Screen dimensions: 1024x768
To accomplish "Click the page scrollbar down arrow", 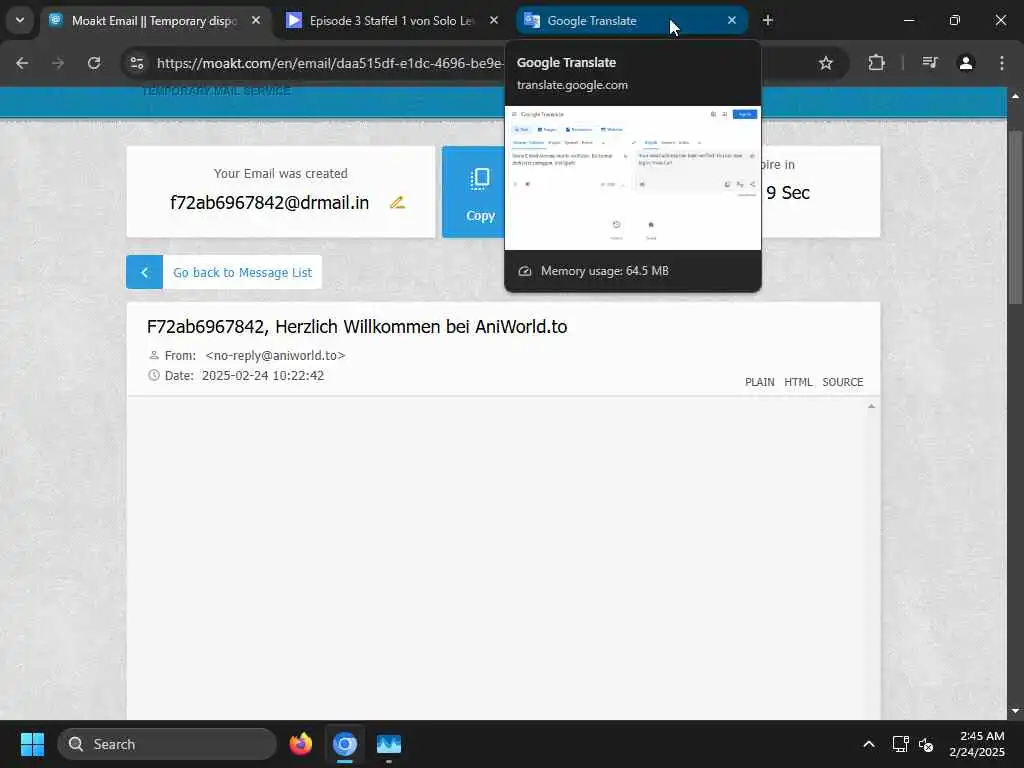I will 1014,711.
